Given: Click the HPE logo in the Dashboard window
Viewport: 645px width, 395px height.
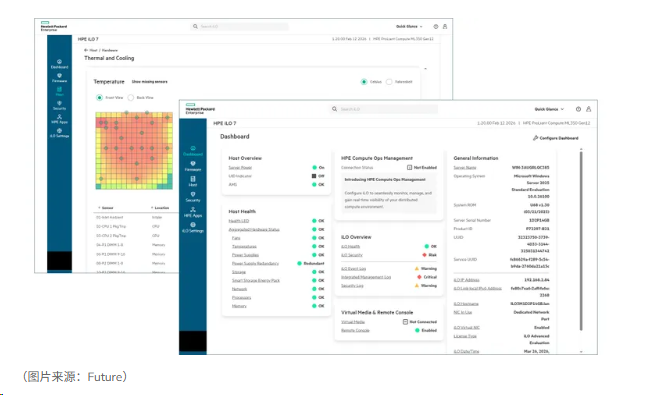Looking at the screenshot, I should click(x=200, y=109).
